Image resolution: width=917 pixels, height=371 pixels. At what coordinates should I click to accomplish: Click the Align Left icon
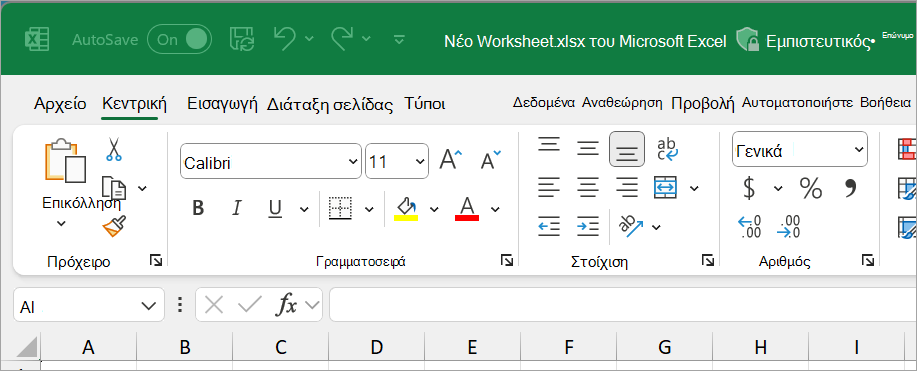pyautogui.click(x=549, y=187)
